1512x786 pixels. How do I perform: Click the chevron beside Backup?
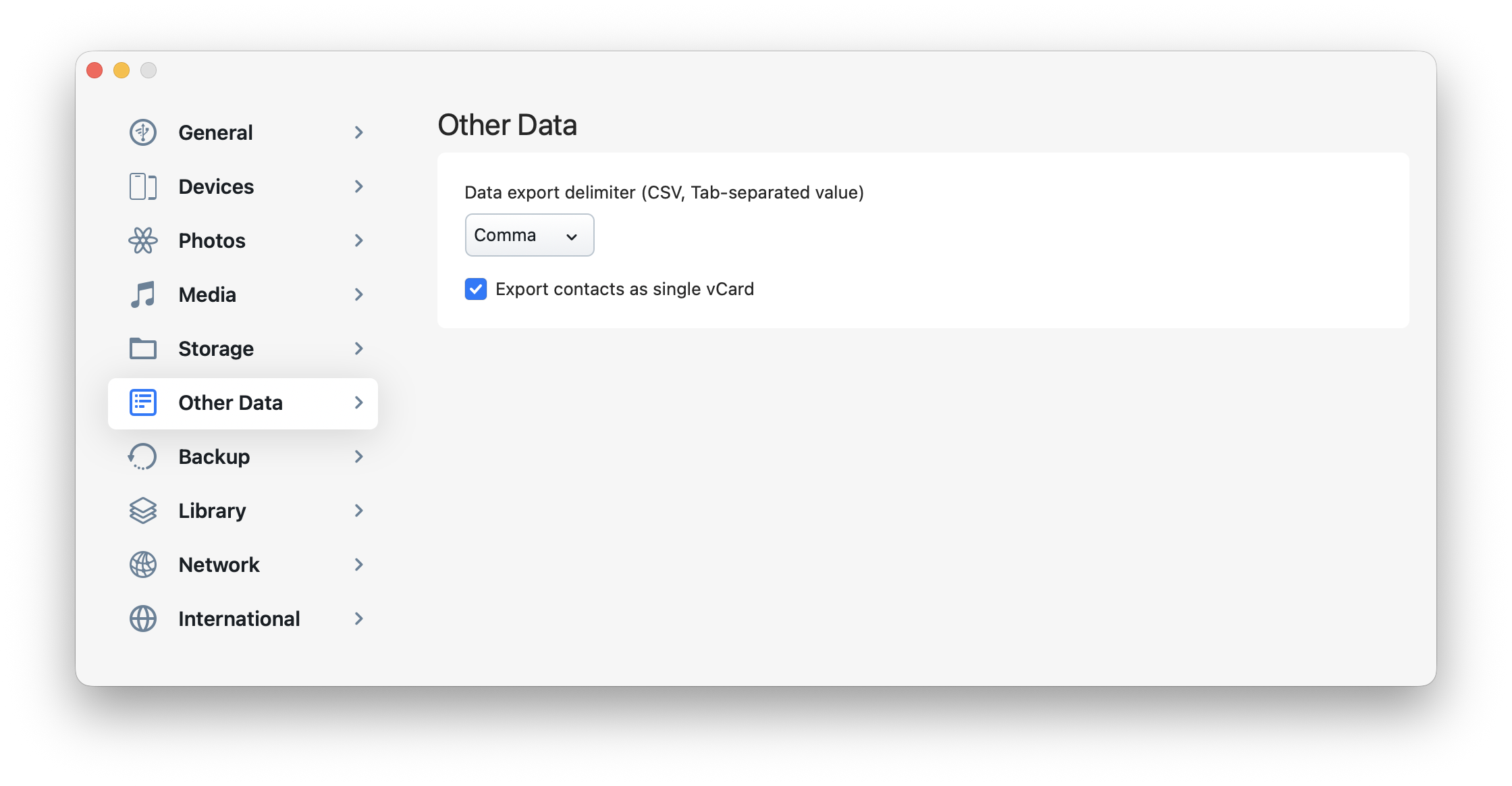point(359,456)
